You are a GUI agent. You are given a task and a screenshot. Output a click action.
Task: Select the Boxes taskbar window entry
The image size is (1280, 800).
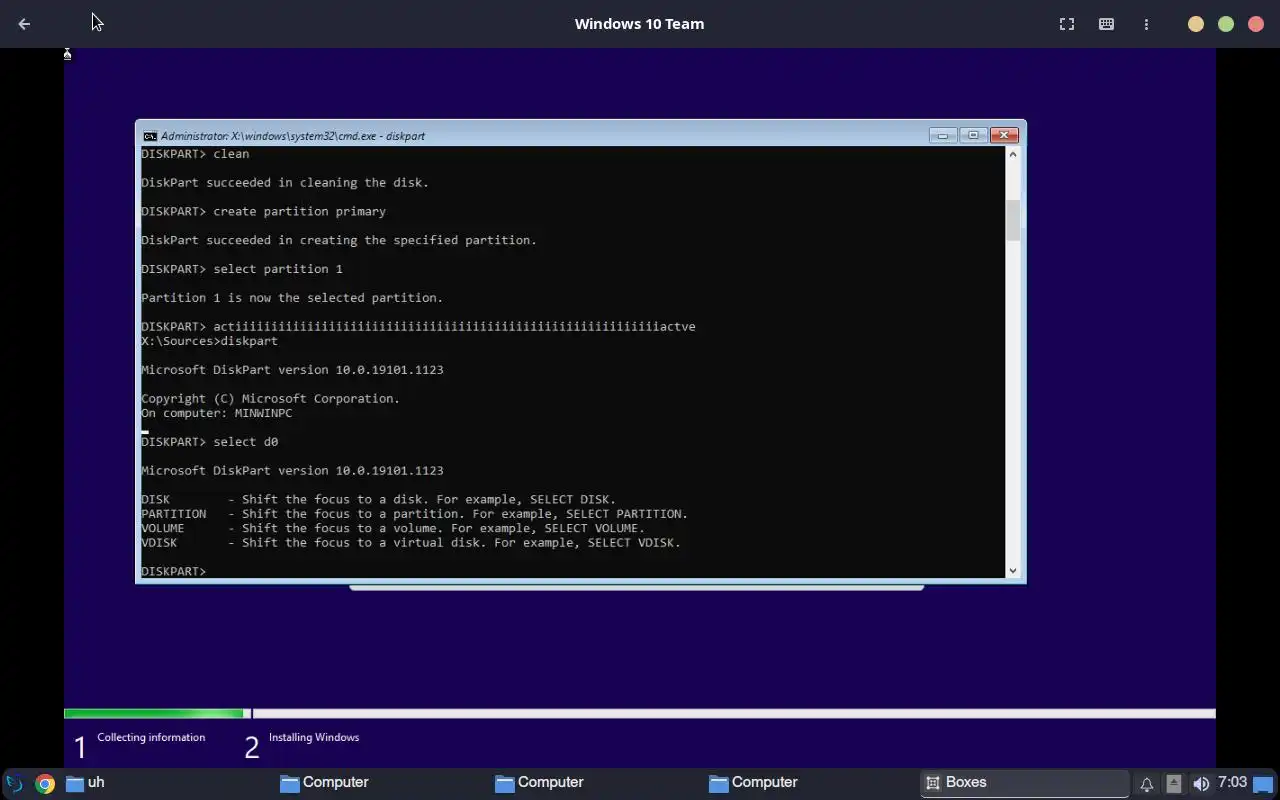click(1025, 783)
